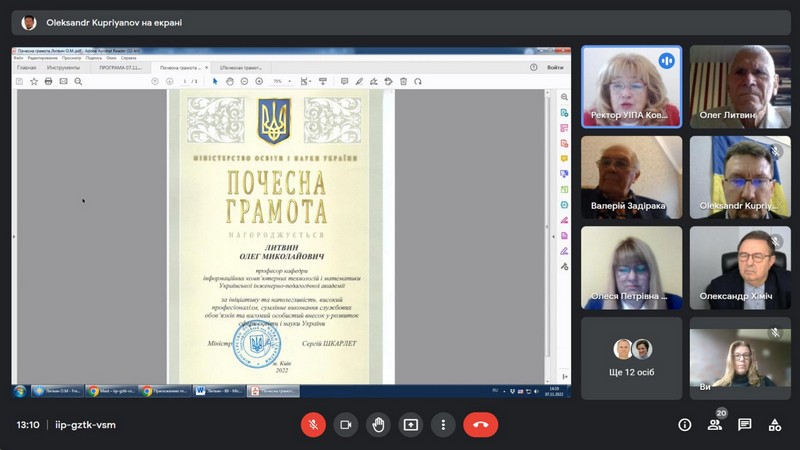Select the highlight pen tool

[x=359, y=81]
